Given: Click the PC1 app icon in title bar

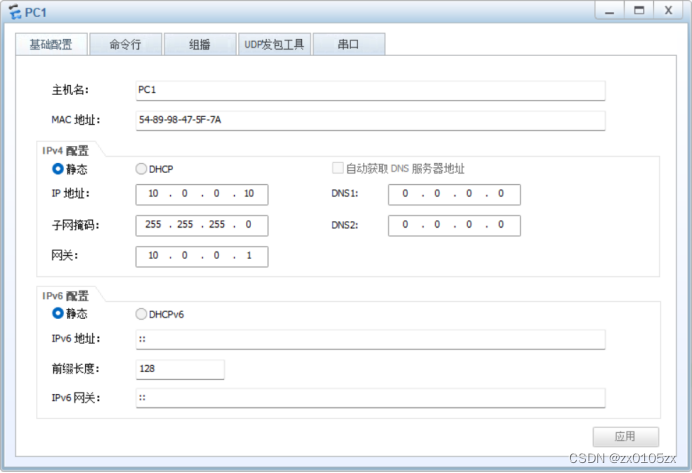Looking at the screenshot, I should (15, 12).
